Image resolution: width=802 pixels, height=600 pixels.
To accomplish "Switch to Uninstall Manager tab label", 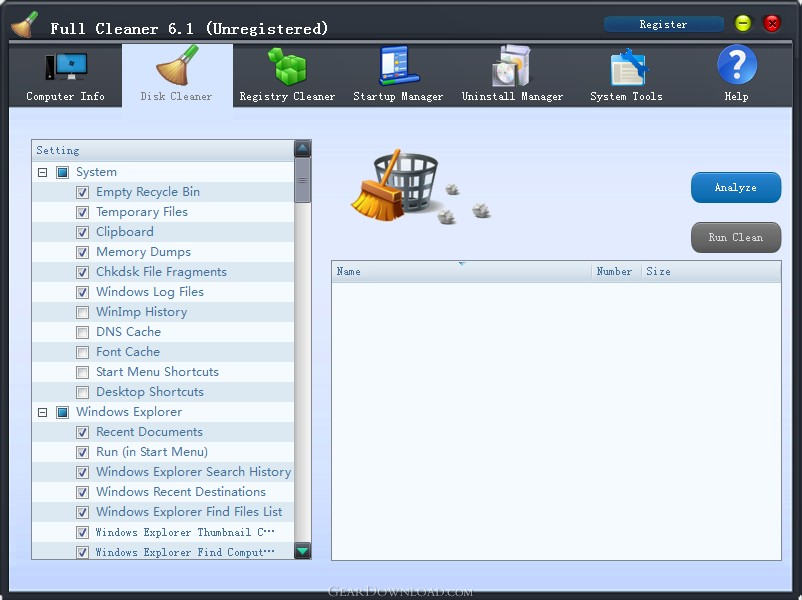I will tap(512, 96).
